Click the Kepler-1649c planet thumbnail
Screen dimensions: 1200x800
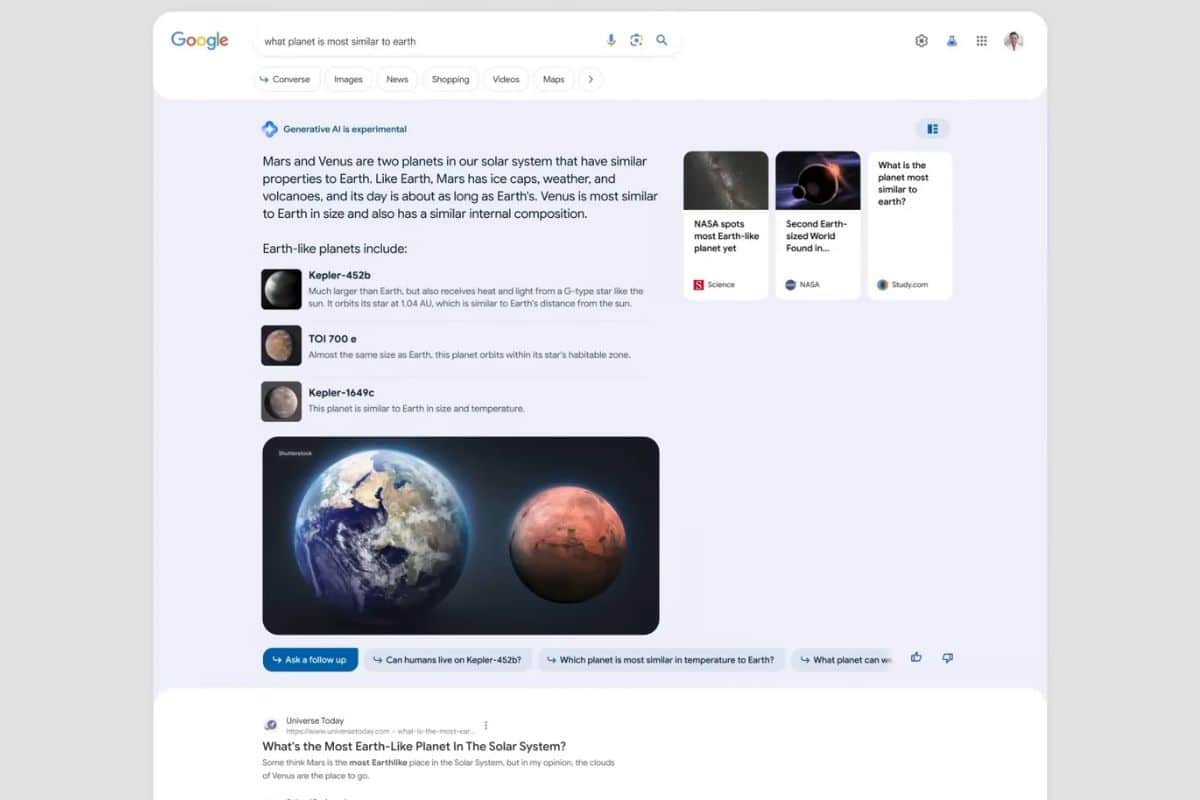(281, 401)
